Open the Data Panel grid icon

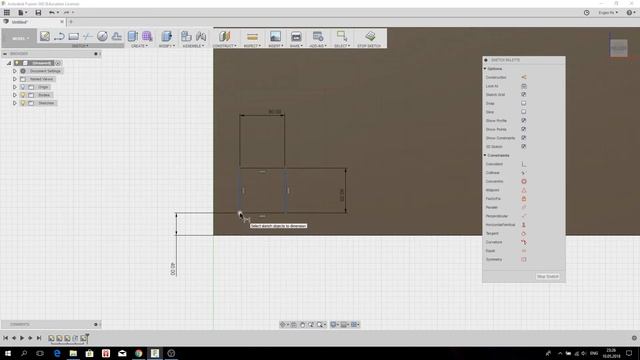pos(7,13)
